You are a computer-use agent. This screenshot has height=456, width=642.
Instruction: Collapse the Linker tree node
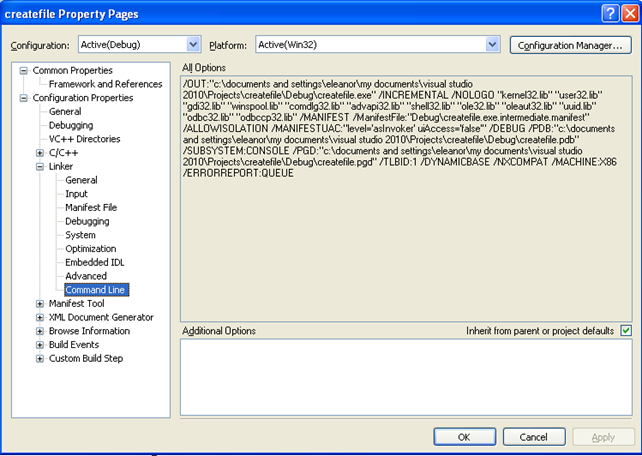pyautogui.click(x=40, y=166)
